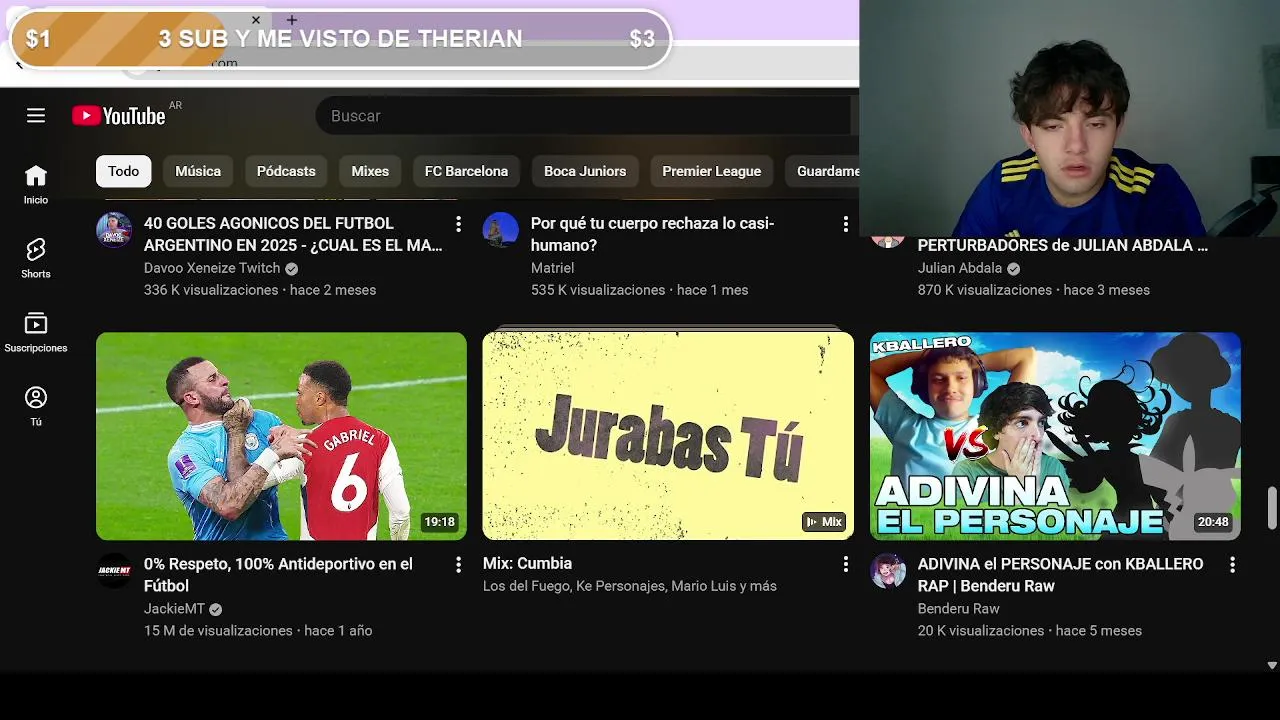Visit the Julian Abdala channel name
The image size is (1280, 720).
click(960, 268)
